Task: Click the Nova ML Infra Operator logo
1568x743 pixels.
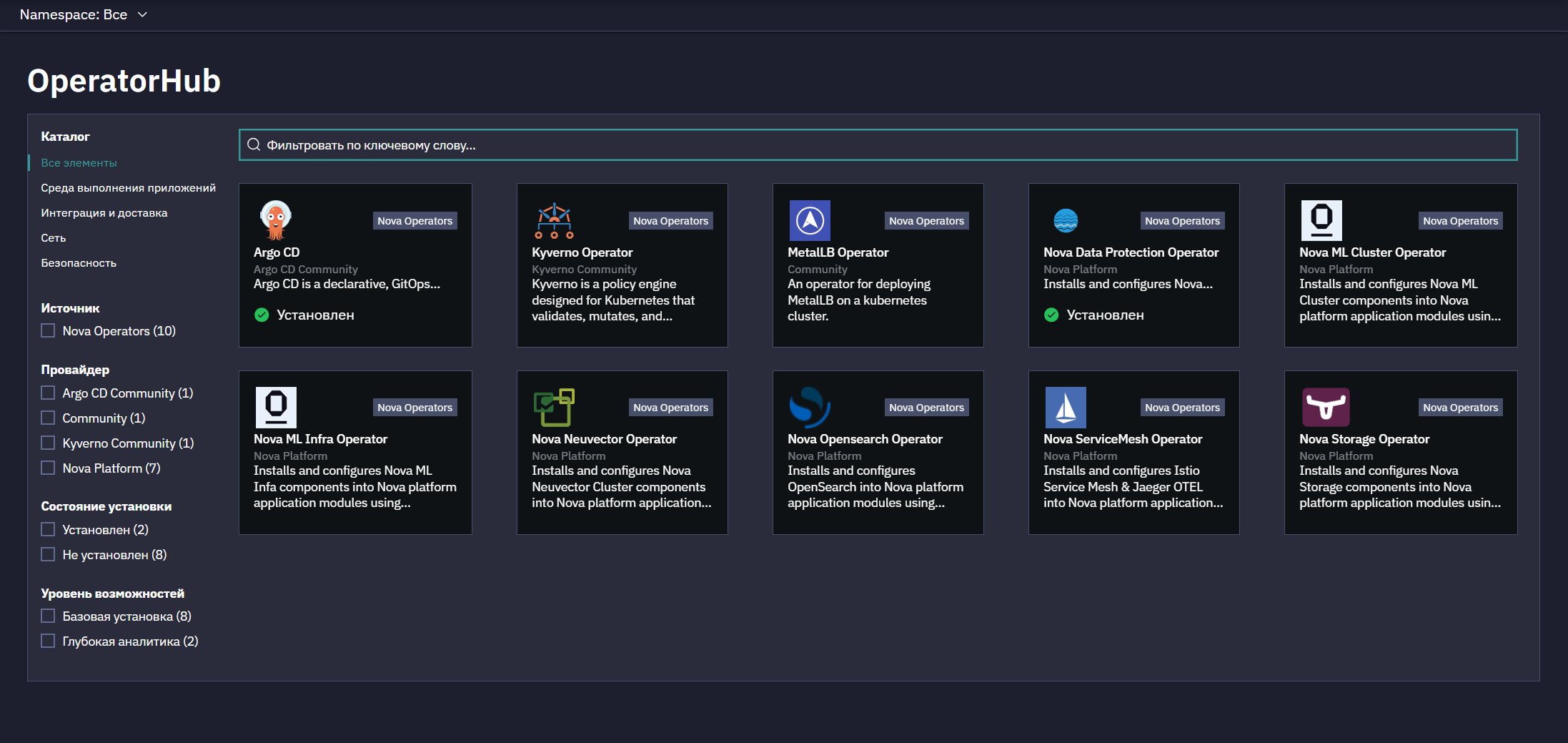Action: (276, 407)
